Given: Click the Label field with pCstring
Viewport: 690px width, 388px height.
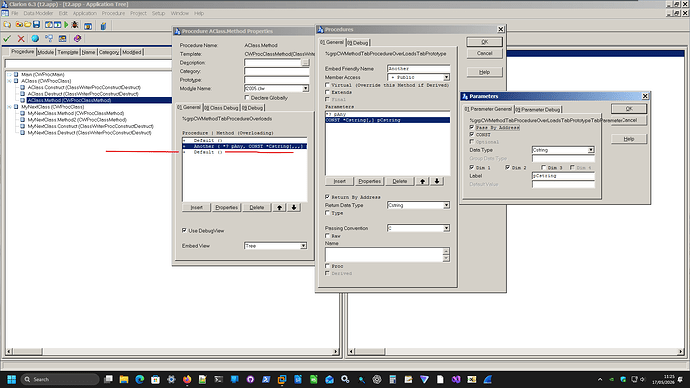Looking at the screenshot, I should pos(563,176).
